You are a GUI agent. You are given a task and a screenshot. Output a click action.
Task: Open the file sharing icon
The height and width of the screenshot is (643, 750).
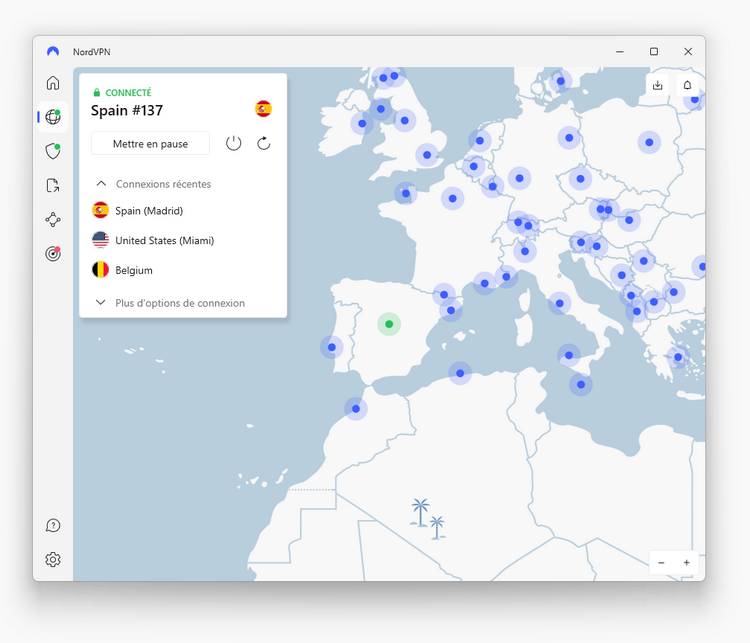click(x=53, y=185)
